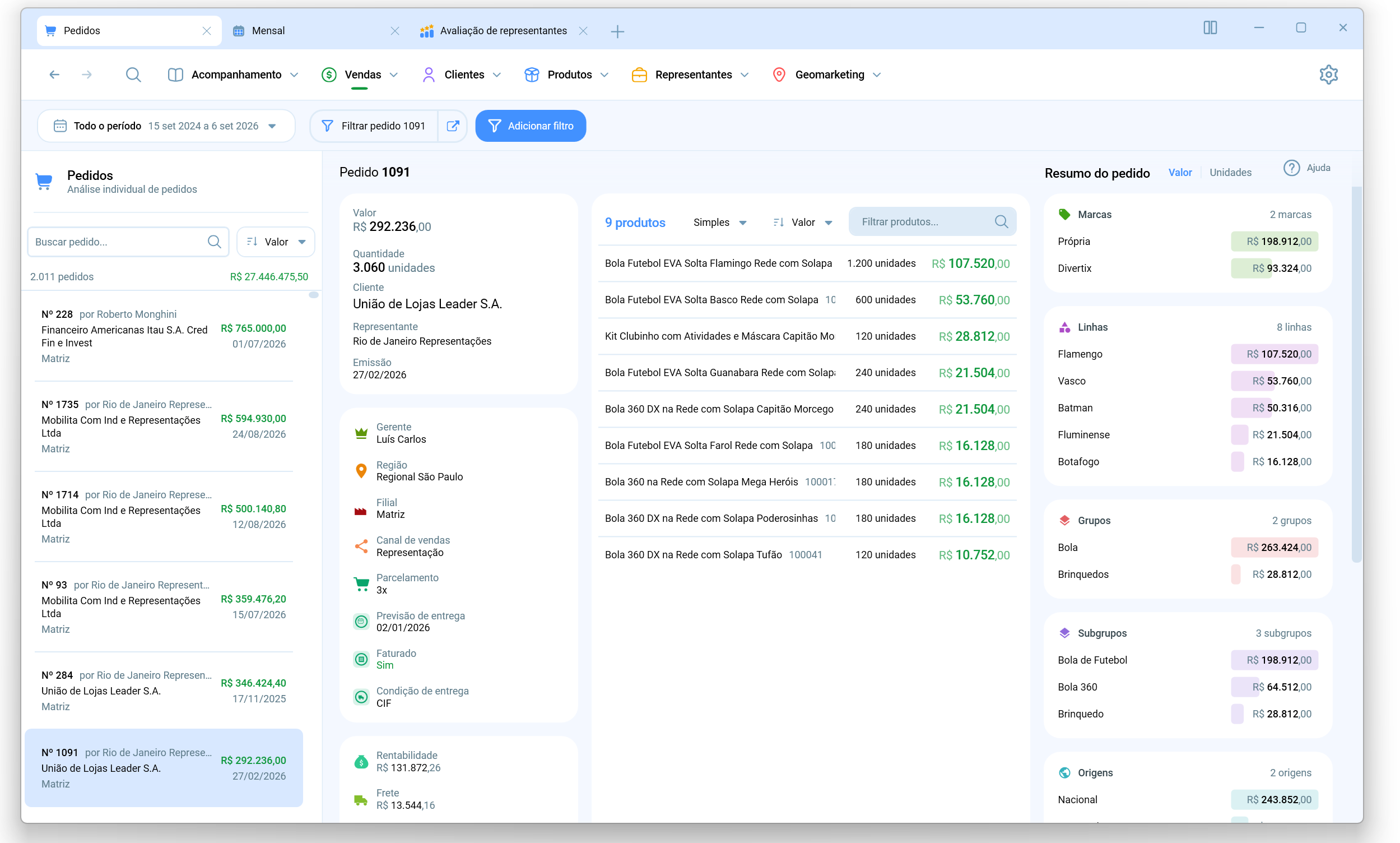
Task: Switch order summary to Unidades
Action: click(x=1229, y=172)
